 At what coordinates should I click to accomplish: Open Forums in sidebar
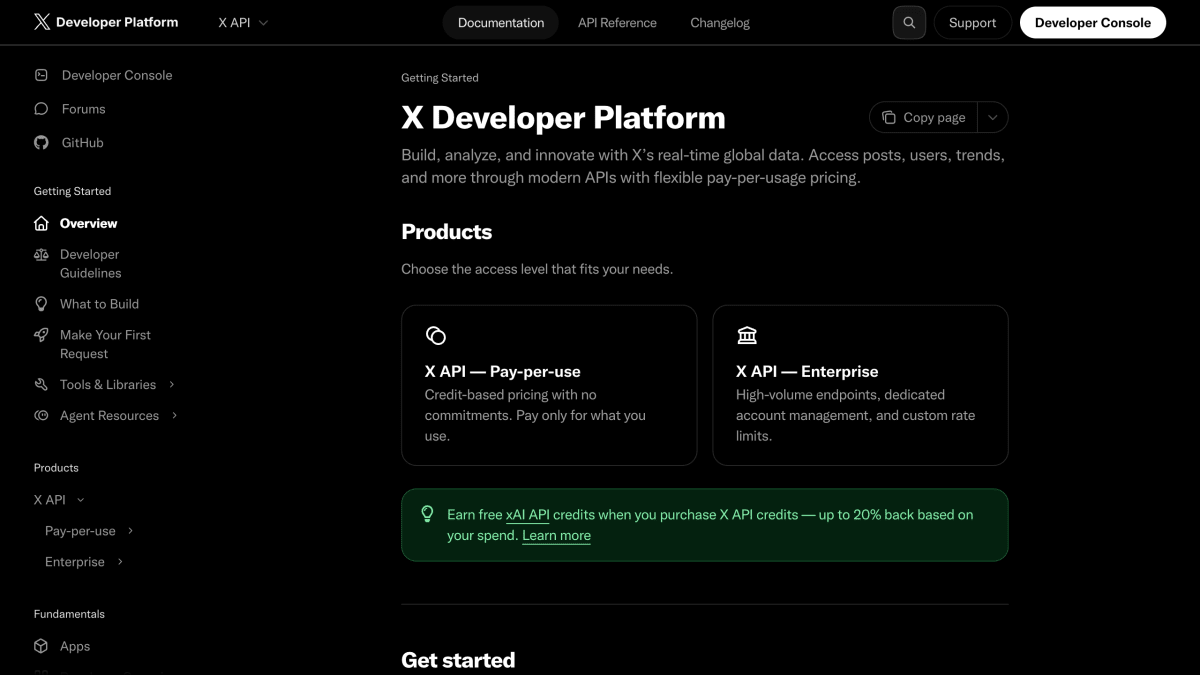[x=84, y=109]
